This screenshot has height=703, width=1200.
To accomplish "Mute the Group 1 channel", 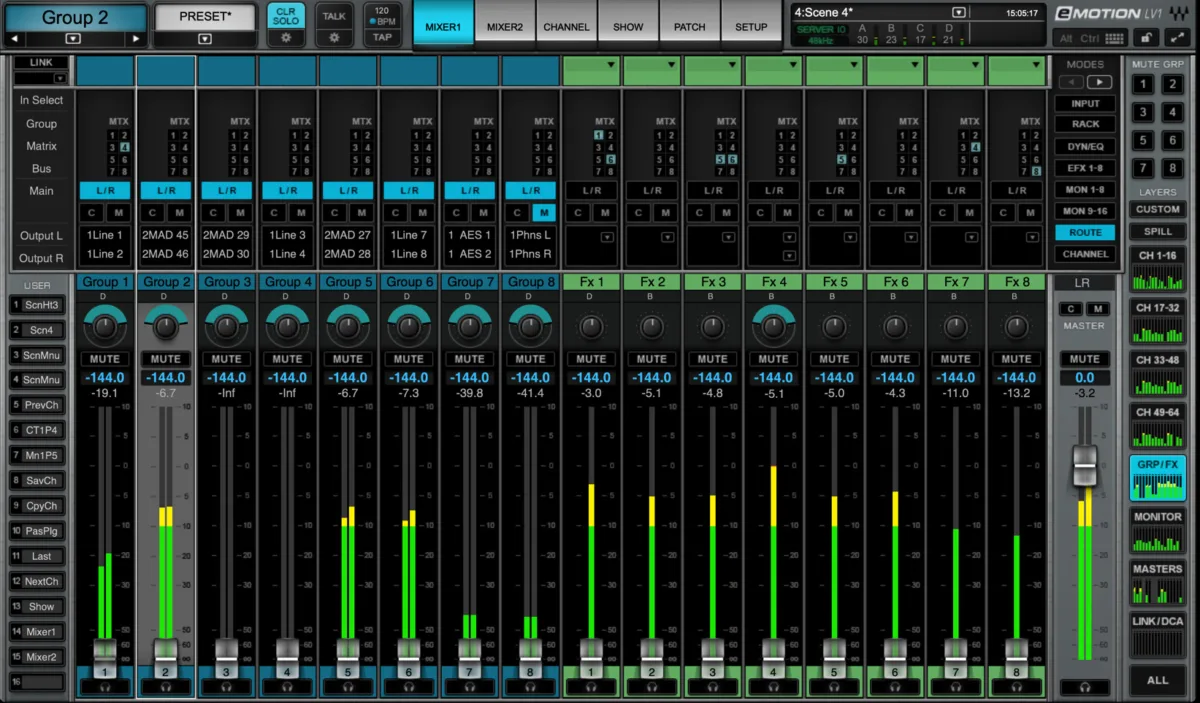I will (x=105, y=359).
